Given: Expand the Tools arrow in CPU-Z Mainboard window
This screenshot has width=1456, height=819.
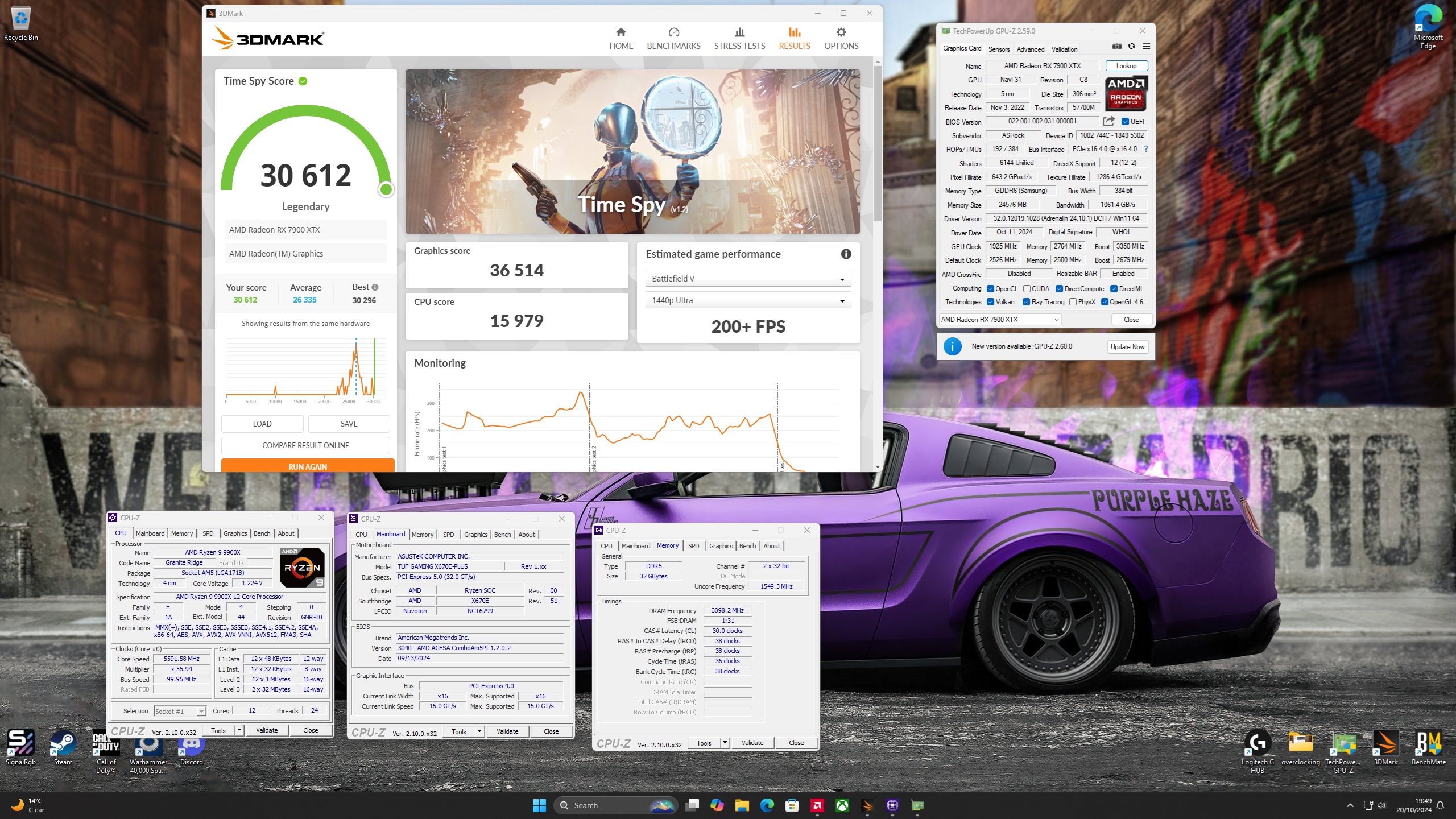Looking at the screenshot, I should click(x=479, y=731).
